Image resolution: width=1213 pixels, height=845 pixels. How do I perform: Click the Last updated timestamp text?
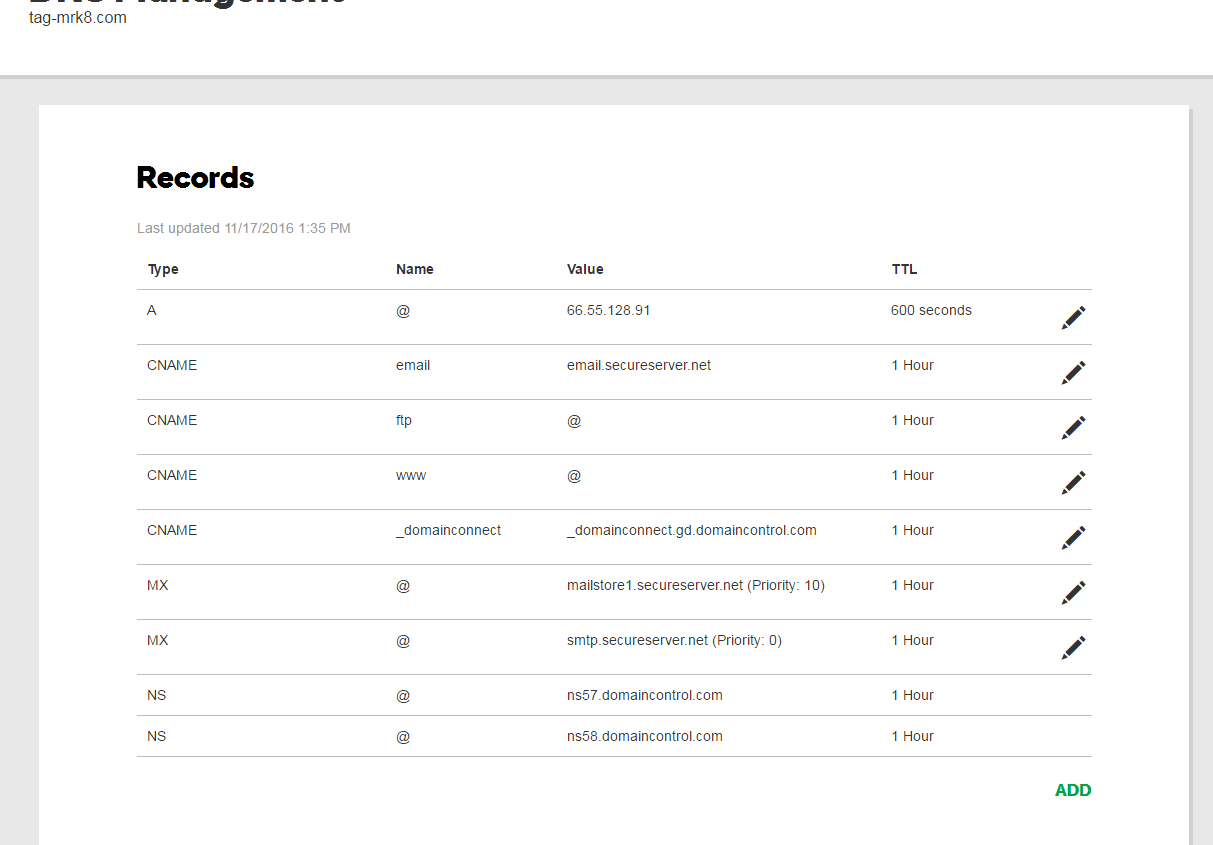click(243, 228)
